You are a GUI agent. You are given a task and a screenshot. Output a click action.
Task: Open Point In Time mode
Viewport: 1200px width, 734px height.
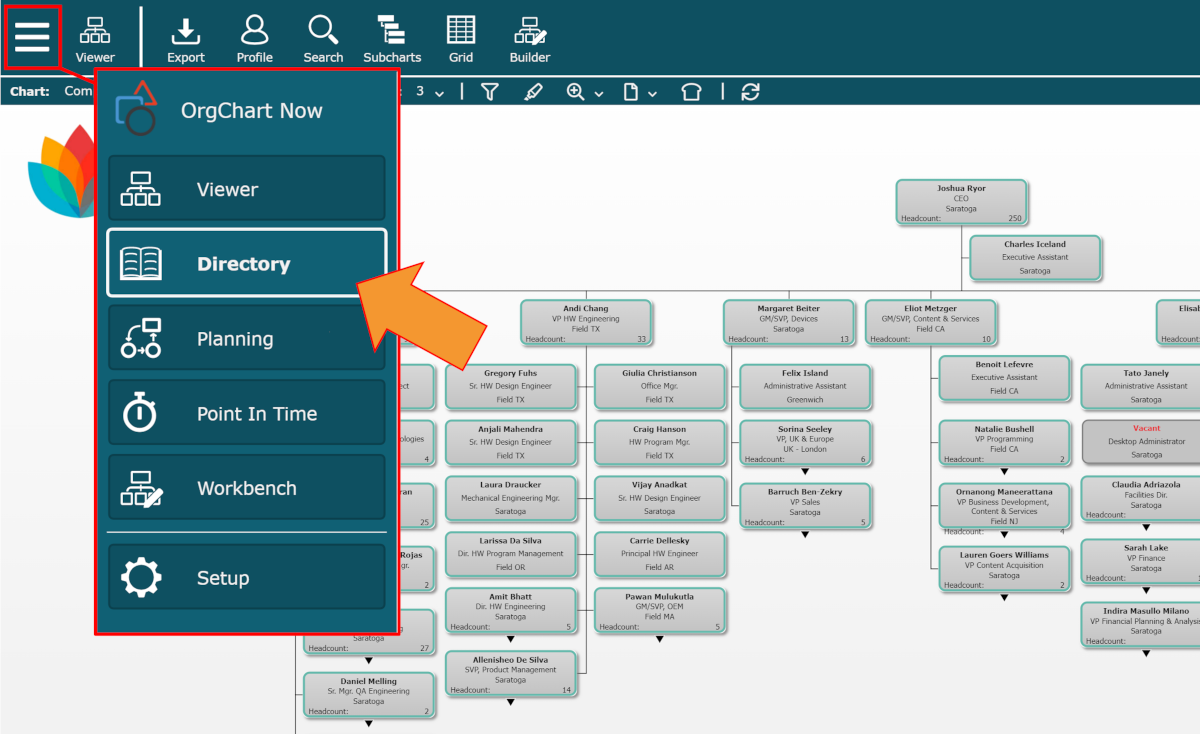[246, 414]
